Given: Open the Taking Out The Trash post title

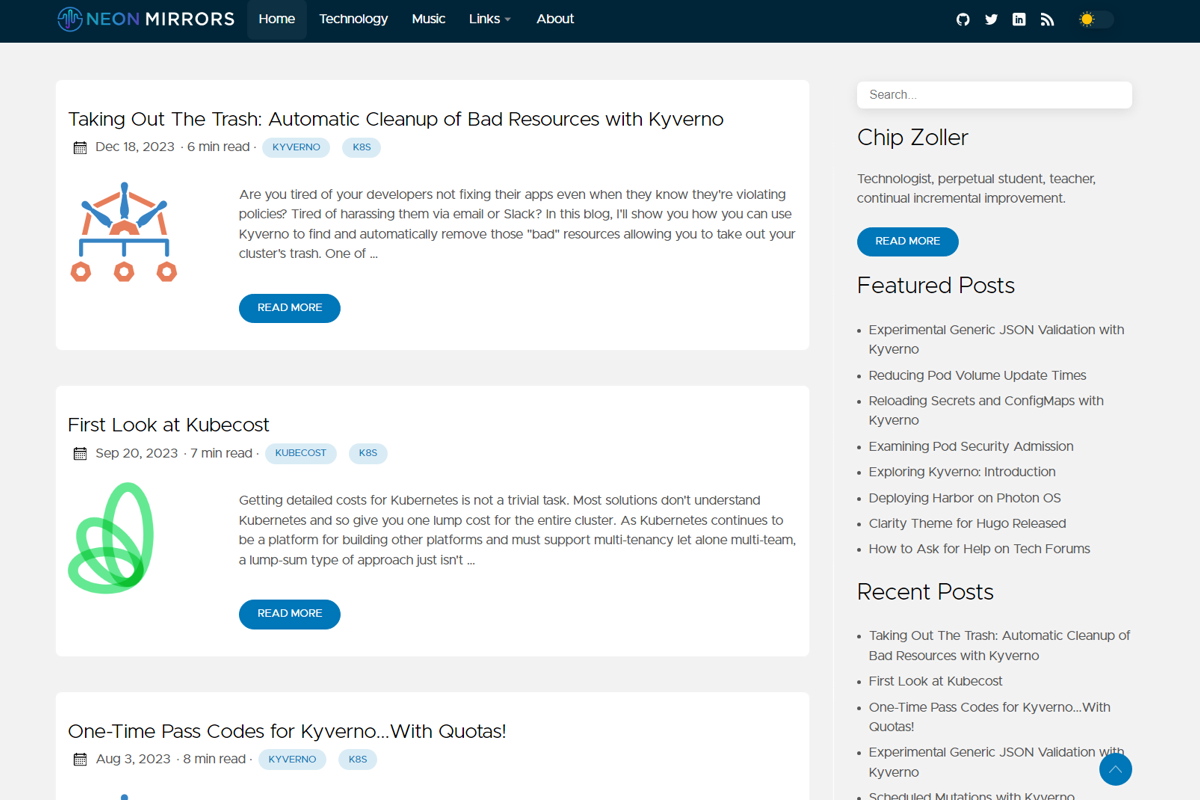Looking at the screenshot, I should (395, 119).
